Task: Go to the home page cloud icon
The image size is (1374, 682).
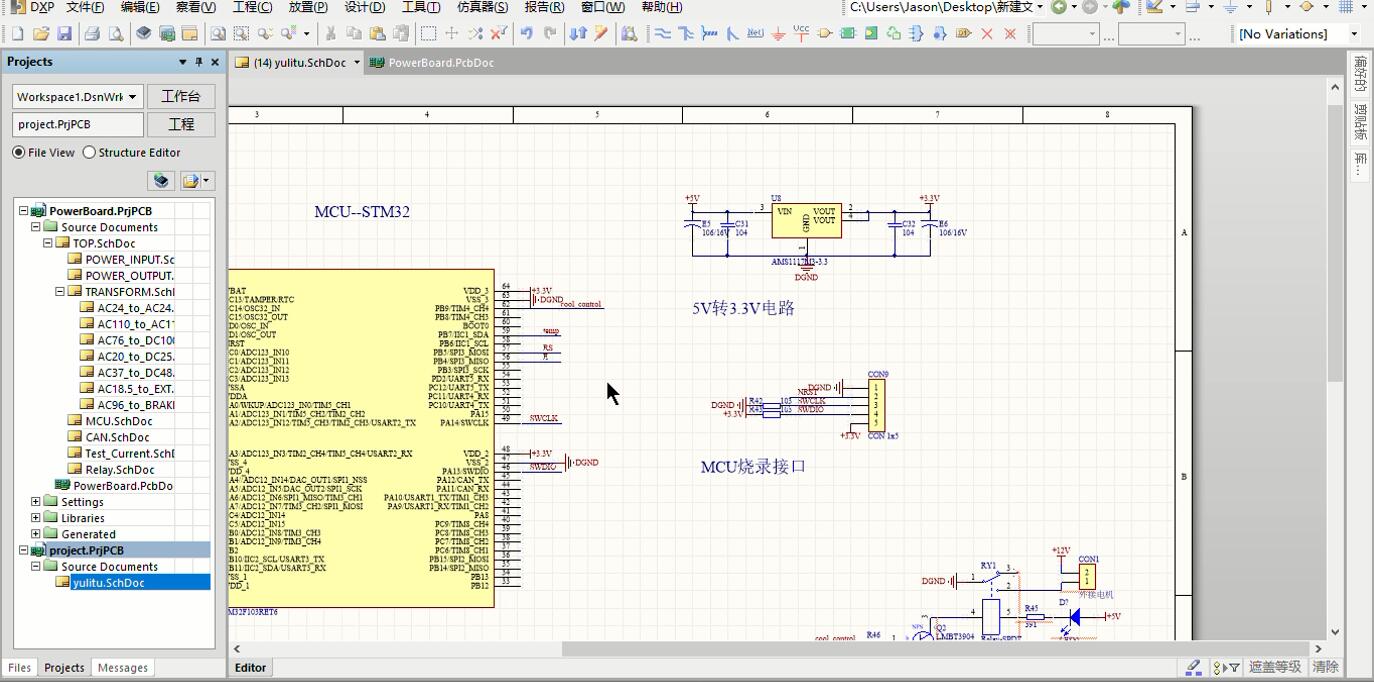Action: pos(1122,7)
